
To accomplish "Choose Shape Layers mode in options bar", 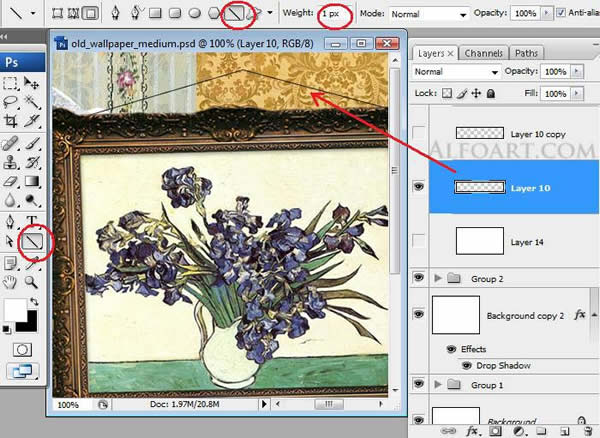I will (x=57, y=13).
